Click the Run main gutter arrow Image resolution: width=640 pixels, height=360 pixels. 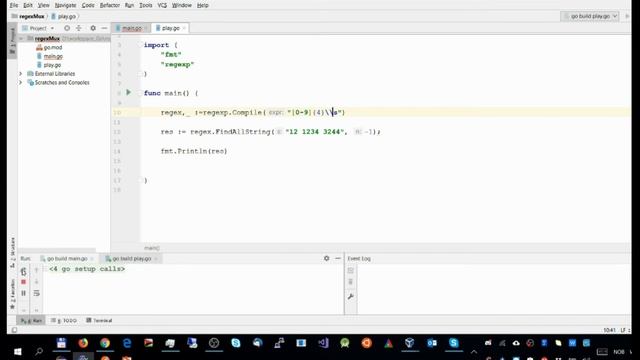point(129,93)
